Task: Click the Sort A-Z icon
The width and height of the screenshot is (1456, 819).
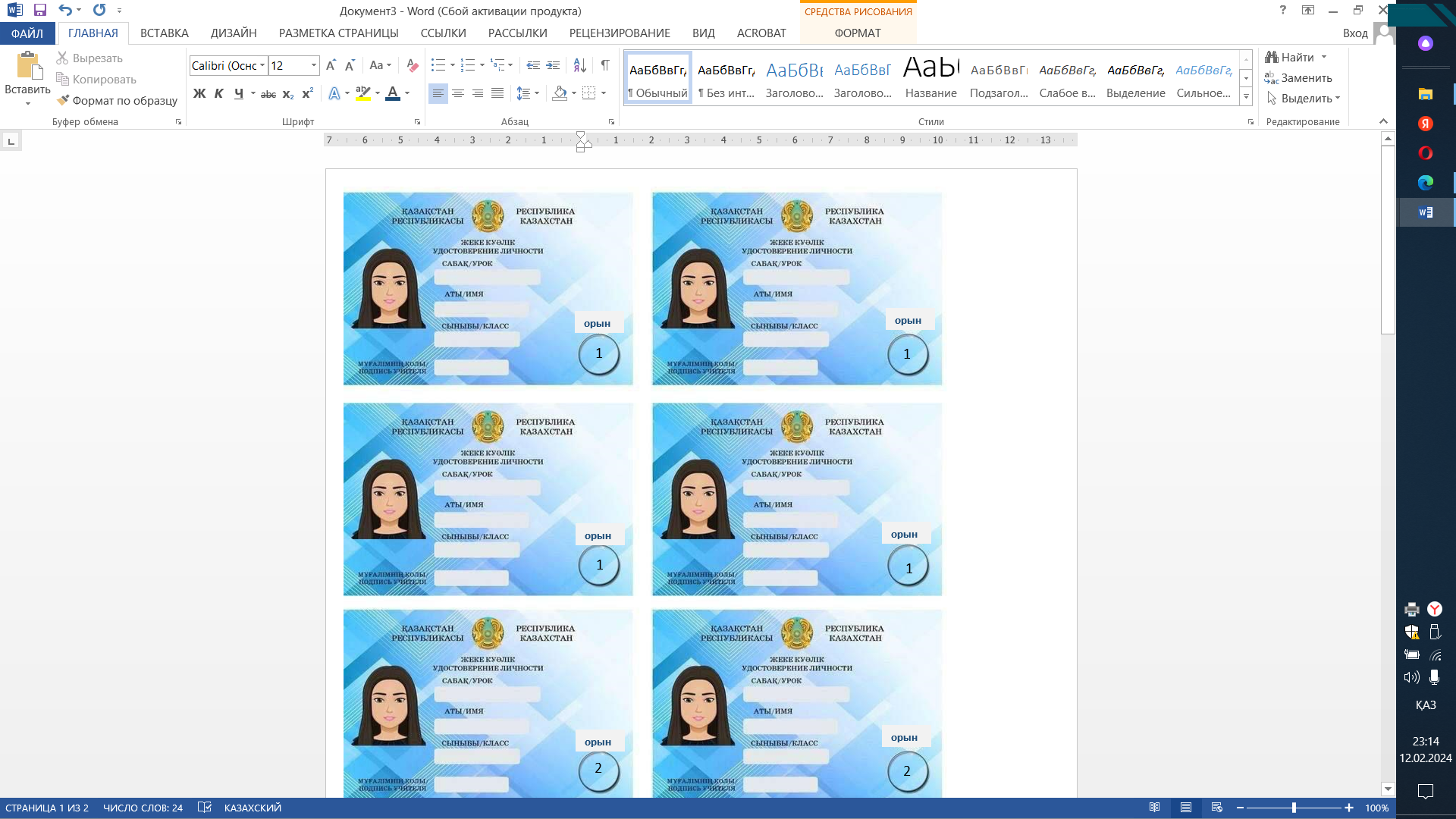Action: (x=579, y=66)
